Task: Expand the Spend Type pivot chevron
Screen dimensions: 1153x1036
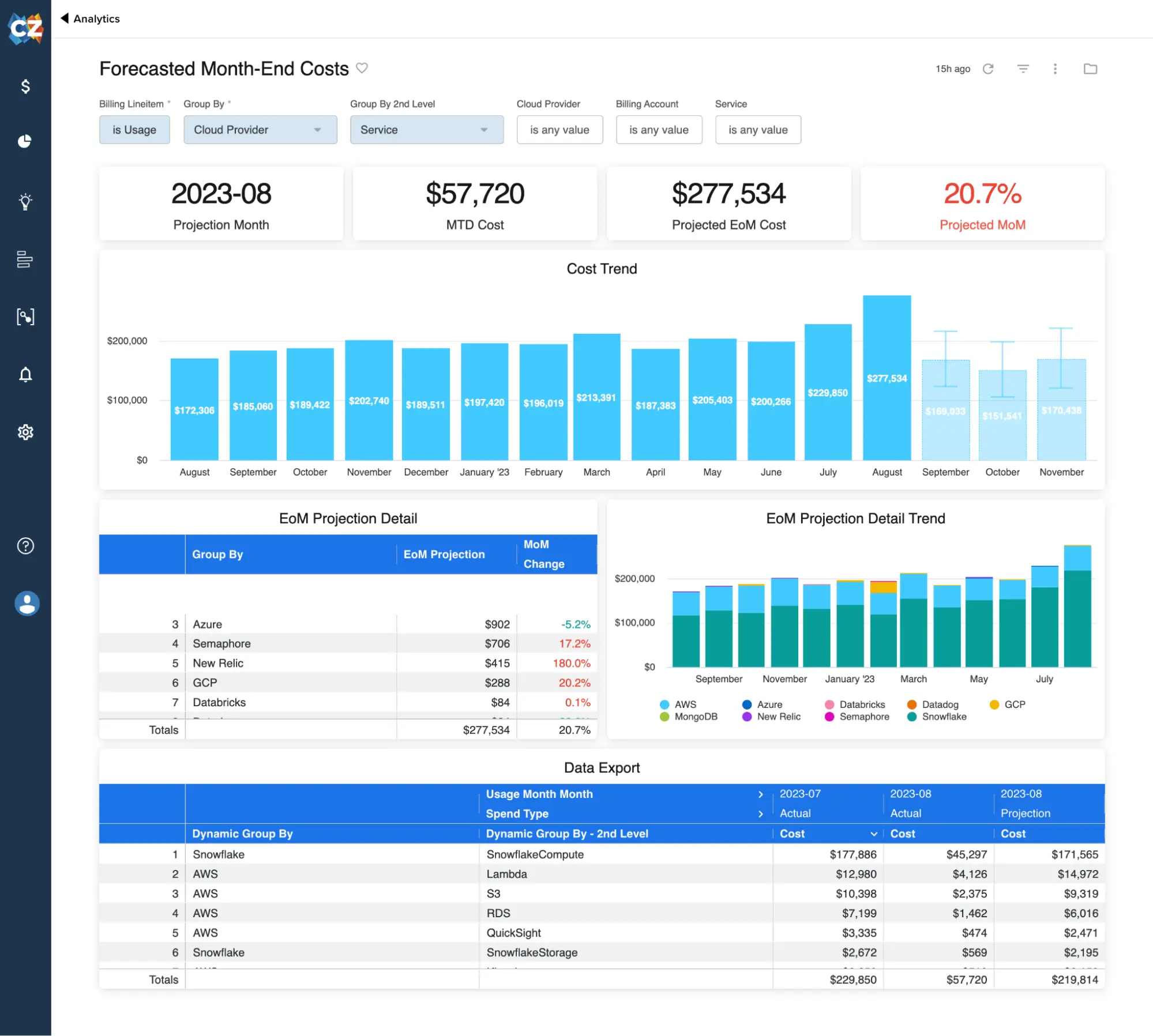Action: (x=760, y=813)
